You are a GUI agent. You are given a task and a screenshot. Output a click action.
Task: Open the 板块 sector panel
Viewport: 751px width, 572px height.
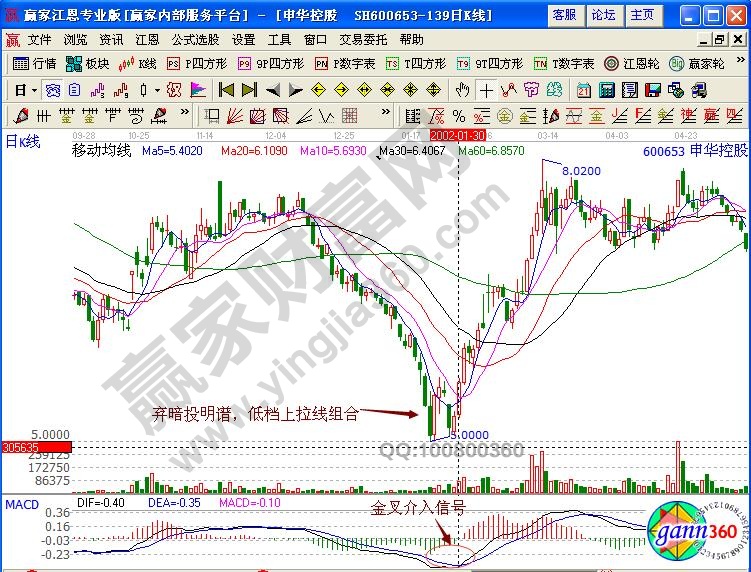[x=87, y=63]
